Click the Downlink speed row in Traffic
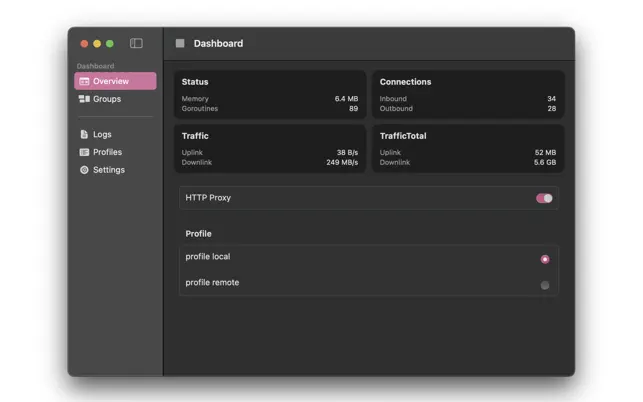This screenshot has height=402, width=643. (270, 162)
